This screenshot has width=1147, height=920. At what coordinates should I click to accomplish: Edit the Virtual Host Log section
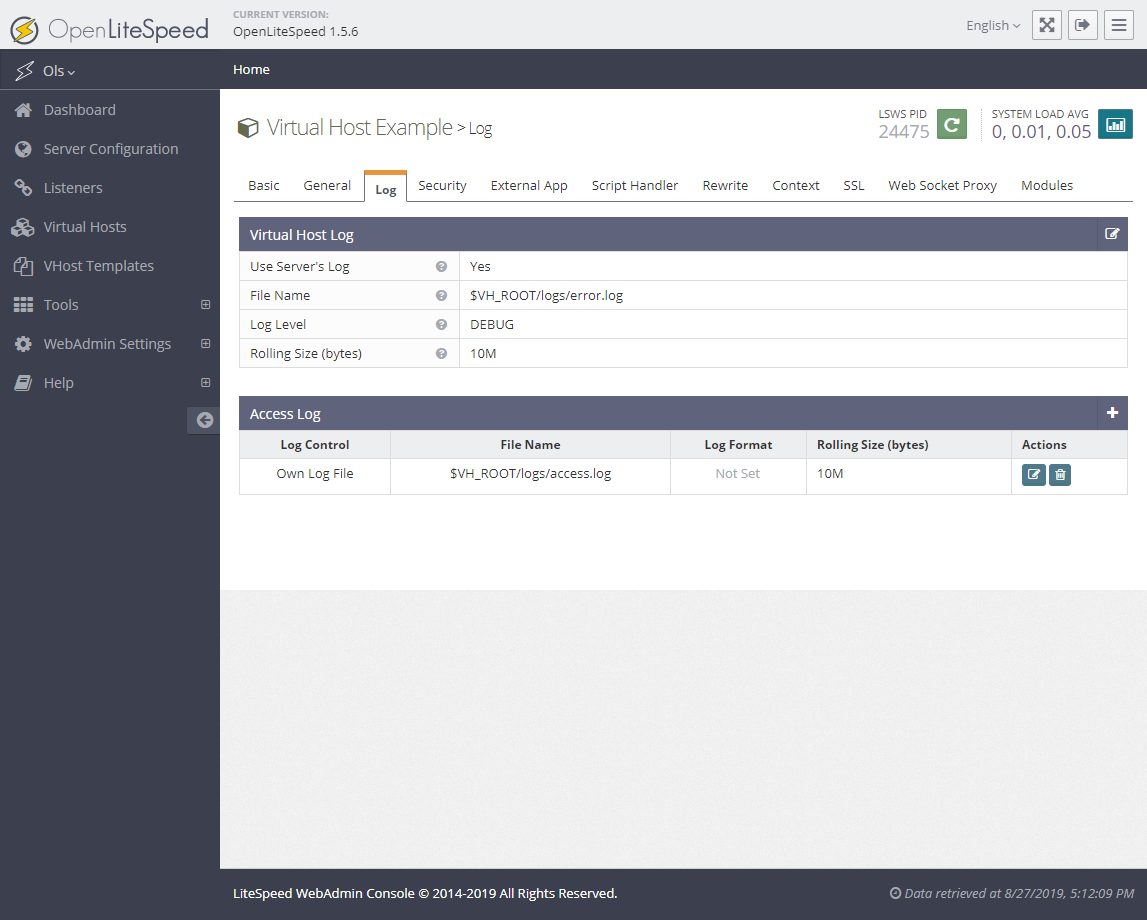click(x=1112, y=234)
